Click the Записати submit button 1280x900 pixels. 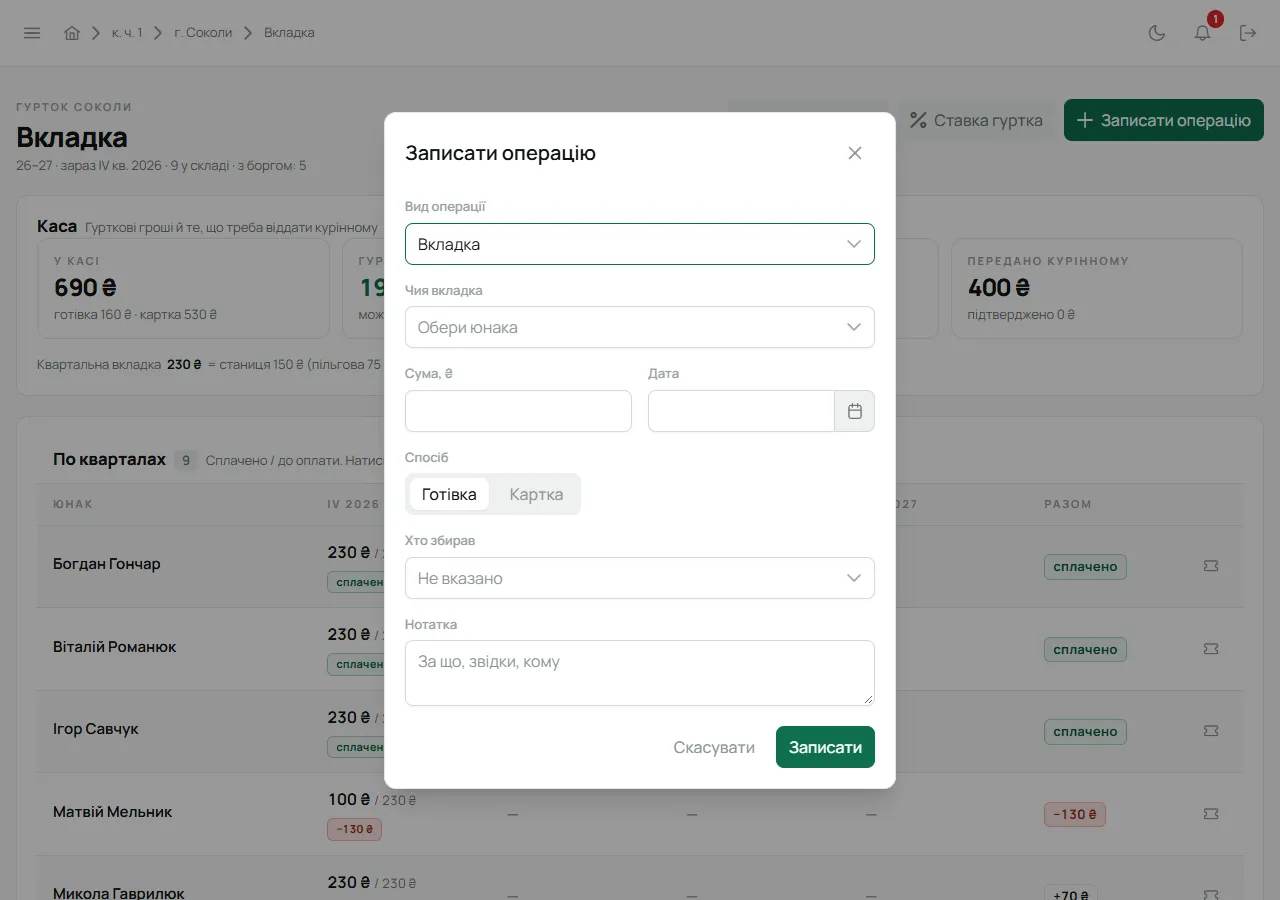point(825,747)
